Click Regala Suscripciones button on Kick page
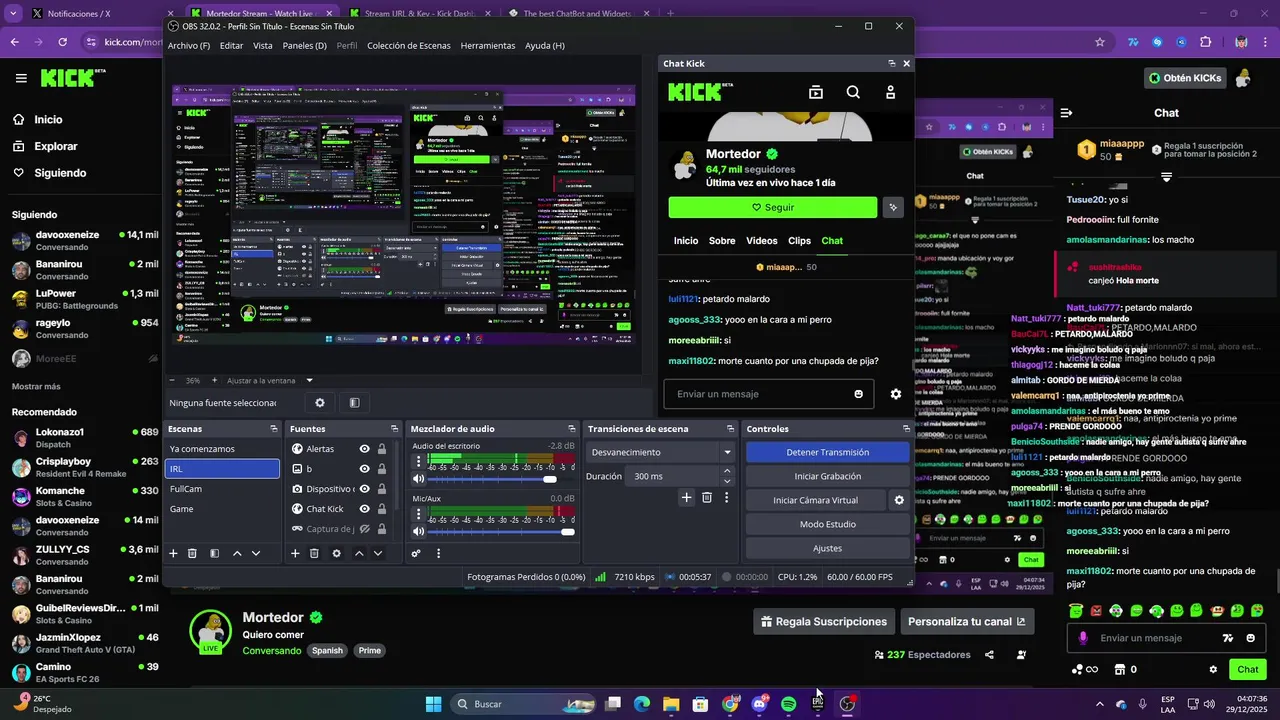The height and width of the screenshot is (720, 1280). click(x=823, y=621)
